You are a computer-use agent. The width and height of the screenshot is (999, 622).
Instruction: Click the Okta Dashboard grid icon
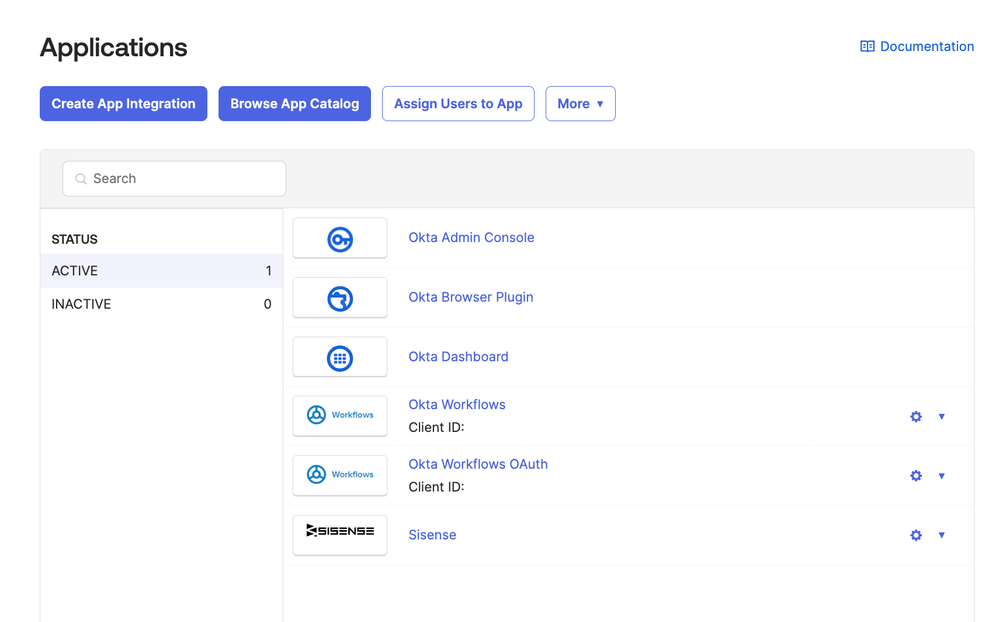[340, 358]
